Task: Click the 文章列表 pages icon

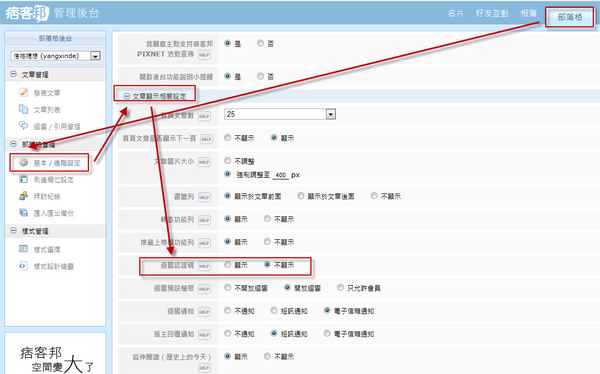Action: coord(24,109)
